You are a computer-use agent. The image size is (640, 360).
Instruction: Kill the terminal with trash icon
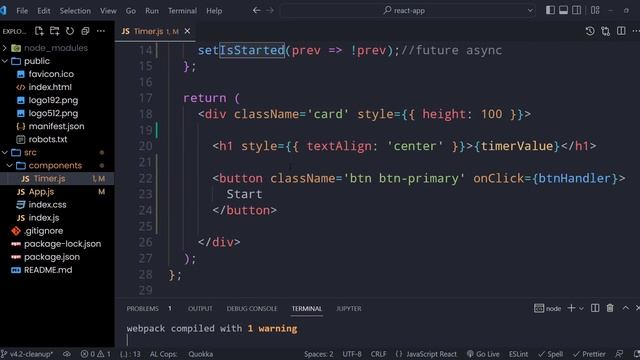click(610, 308)
